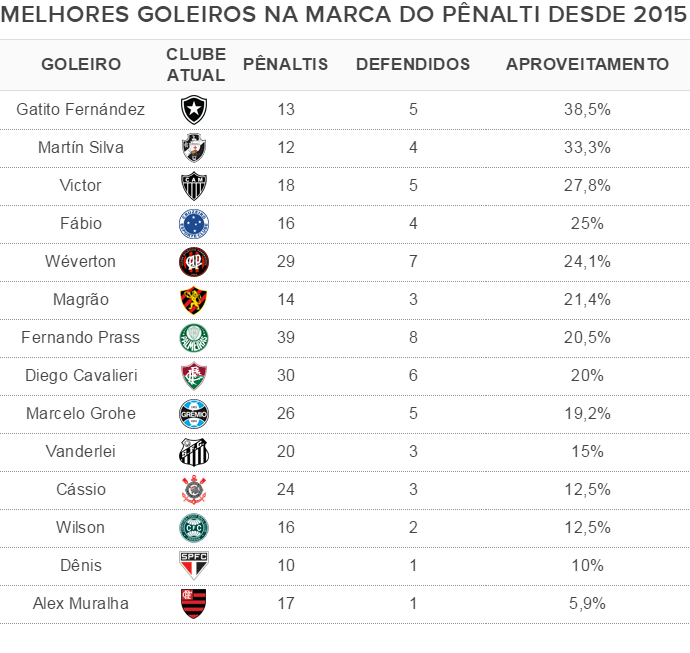This screenshot has width=690, height=653.
Task: Click the Vasco crest beside Martín Silva
Action: 193,148
